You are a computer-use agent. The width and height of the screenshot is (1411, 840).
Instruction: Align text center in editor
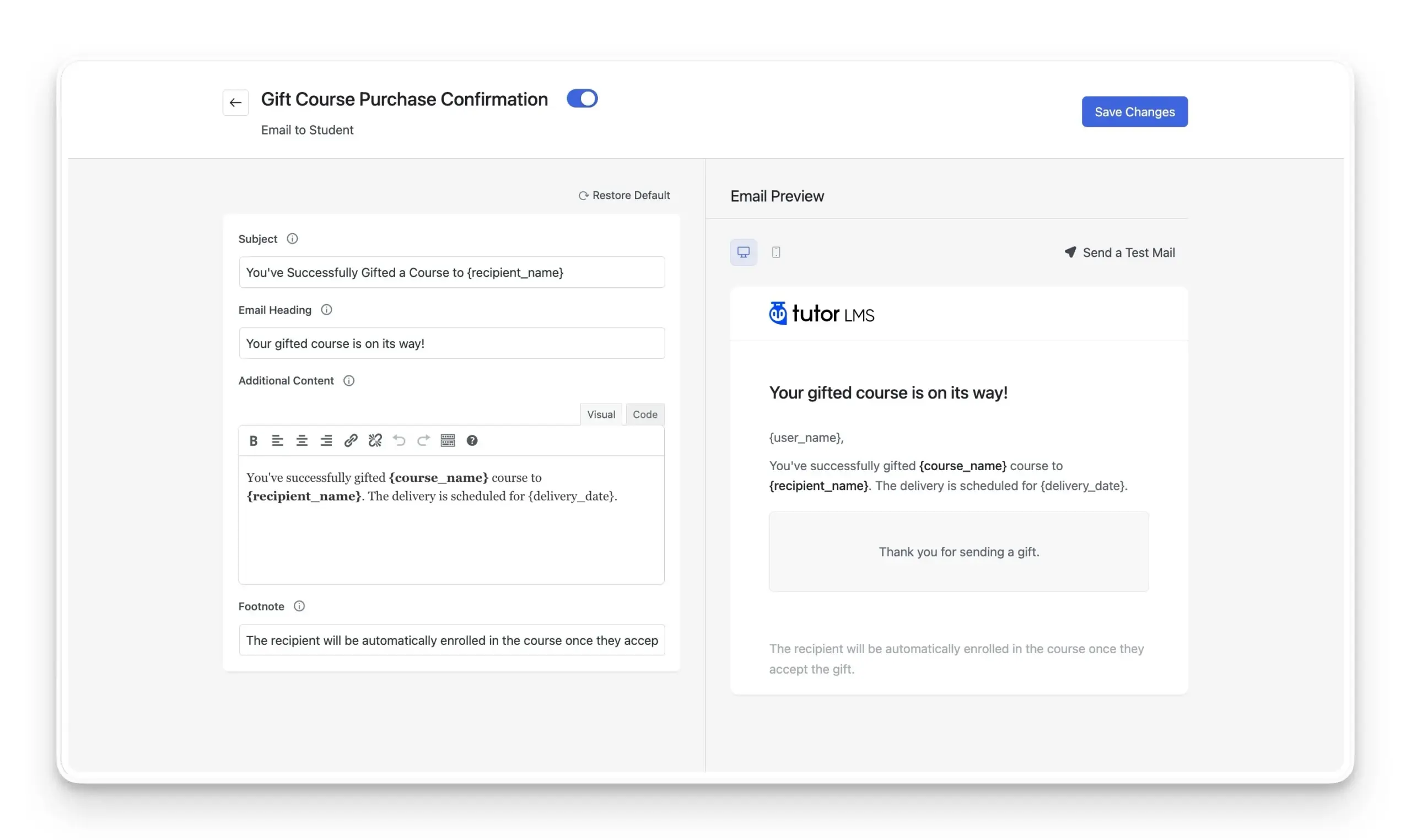pos(301,440)
